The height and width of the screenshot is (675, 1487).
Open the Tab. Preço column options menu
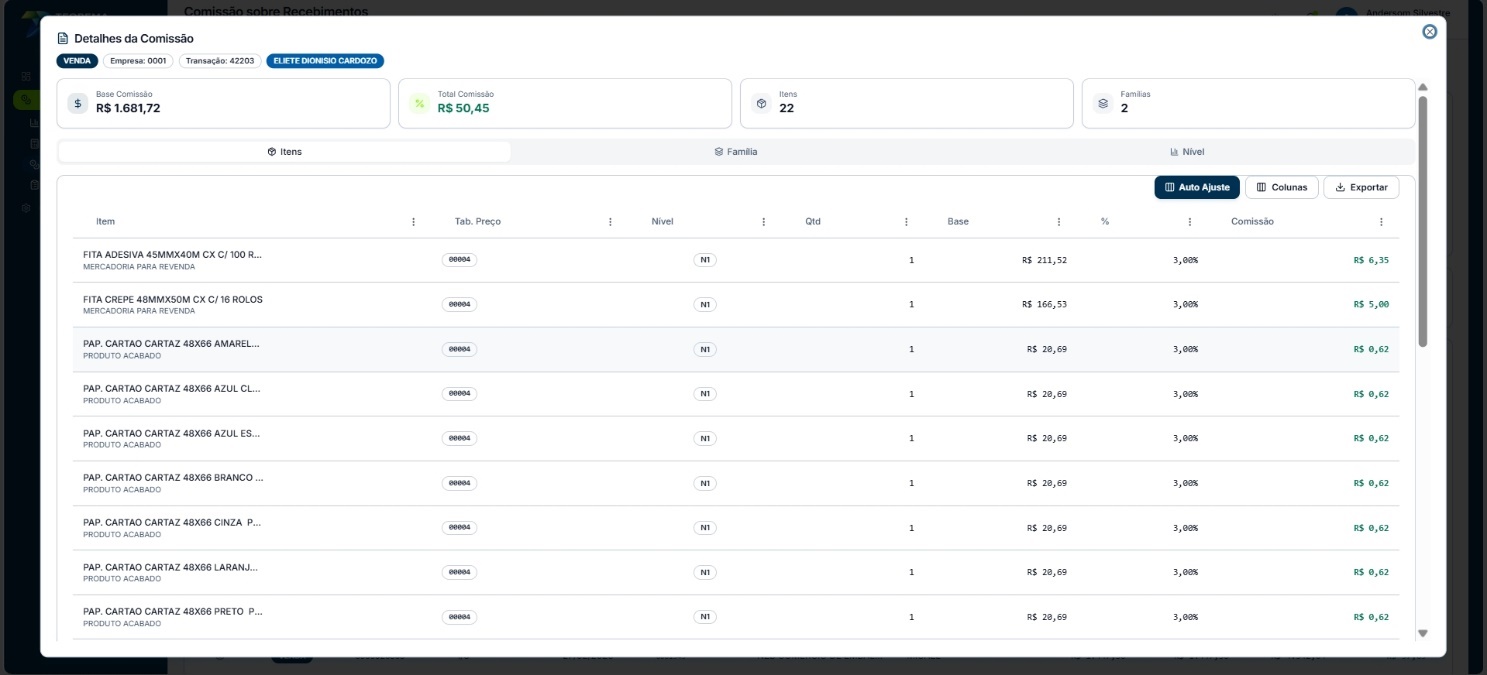[610, 221]
